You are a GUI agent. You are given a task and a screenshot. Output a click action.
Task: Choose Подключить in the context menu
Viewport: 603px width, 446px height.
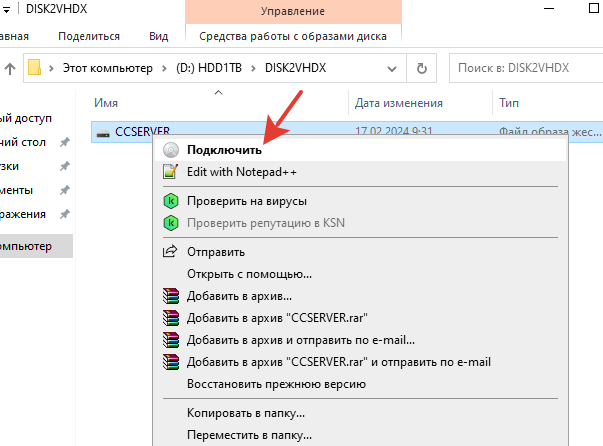point(360,150)
